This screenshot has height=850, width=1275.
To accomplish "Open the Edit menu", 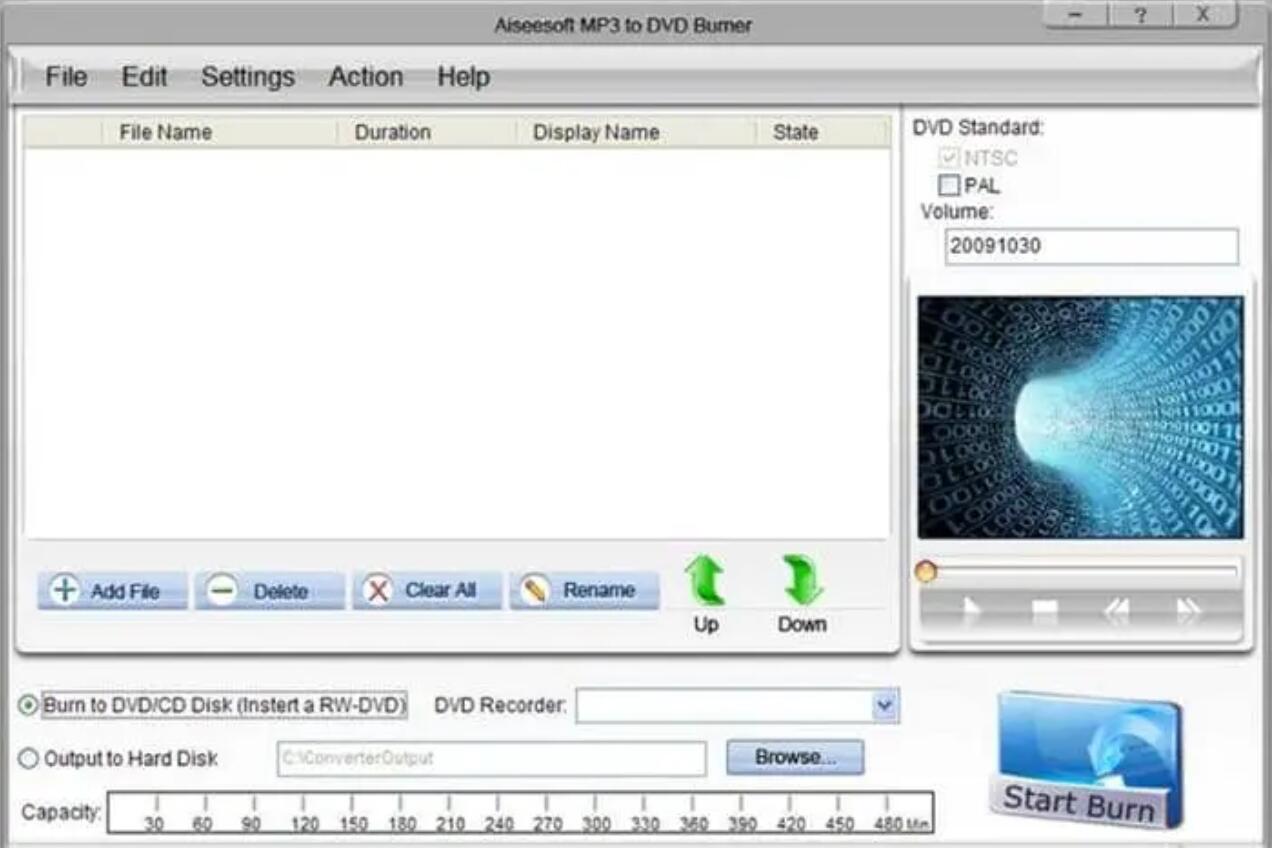I will click(x=145, y=77).
